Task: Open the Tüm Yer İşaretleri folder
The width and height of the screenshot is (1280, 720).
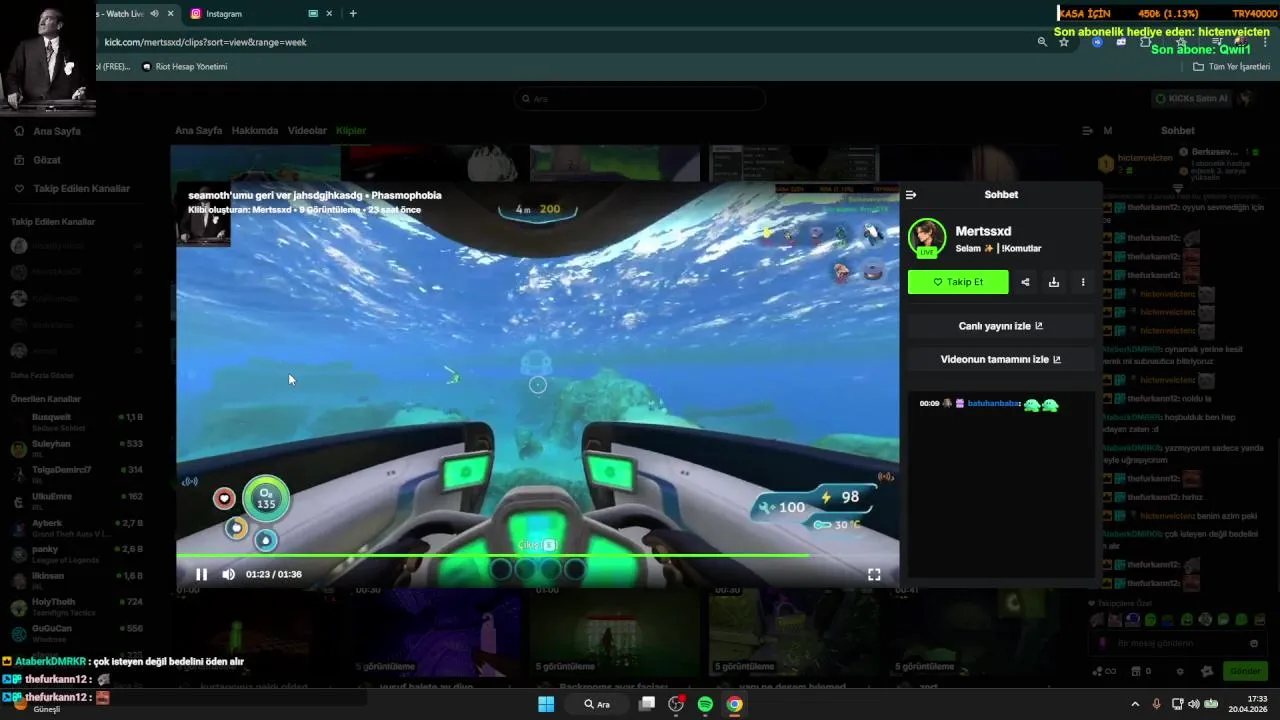Action: tap(1231, 67)
